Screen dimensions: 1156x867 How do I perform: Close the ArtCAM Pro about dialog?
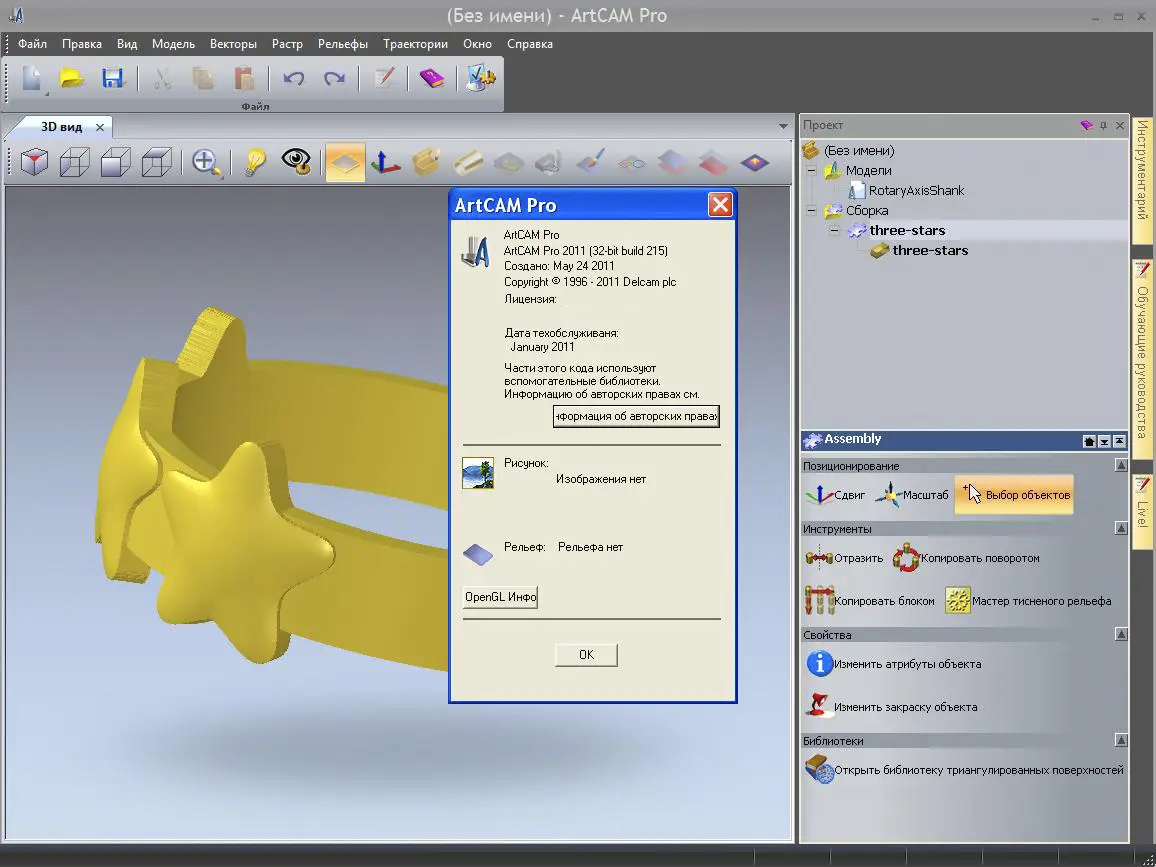pyautogui.click(x=720, y=205)
